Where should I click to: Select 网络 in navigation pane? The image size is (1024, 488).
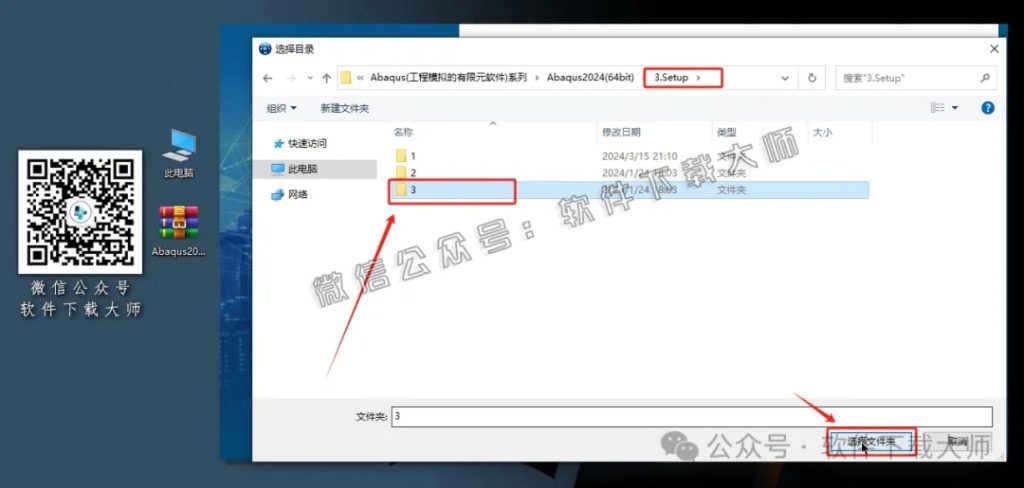[290, 194]
